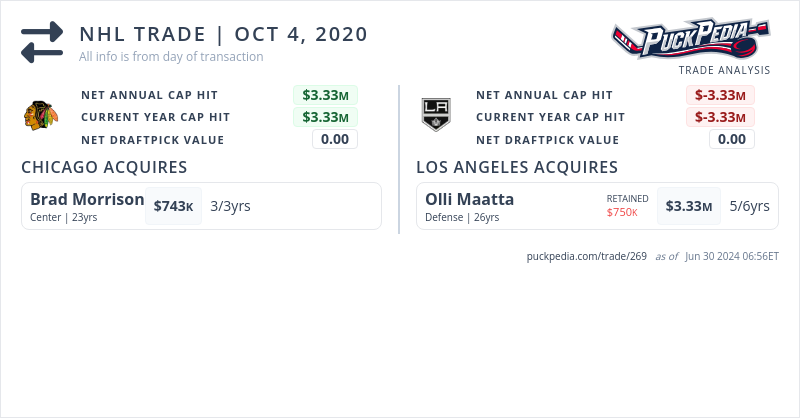
Task: Click Olli Maatta's 5/6yrs contract term
Action: click(x=749, y=206)
